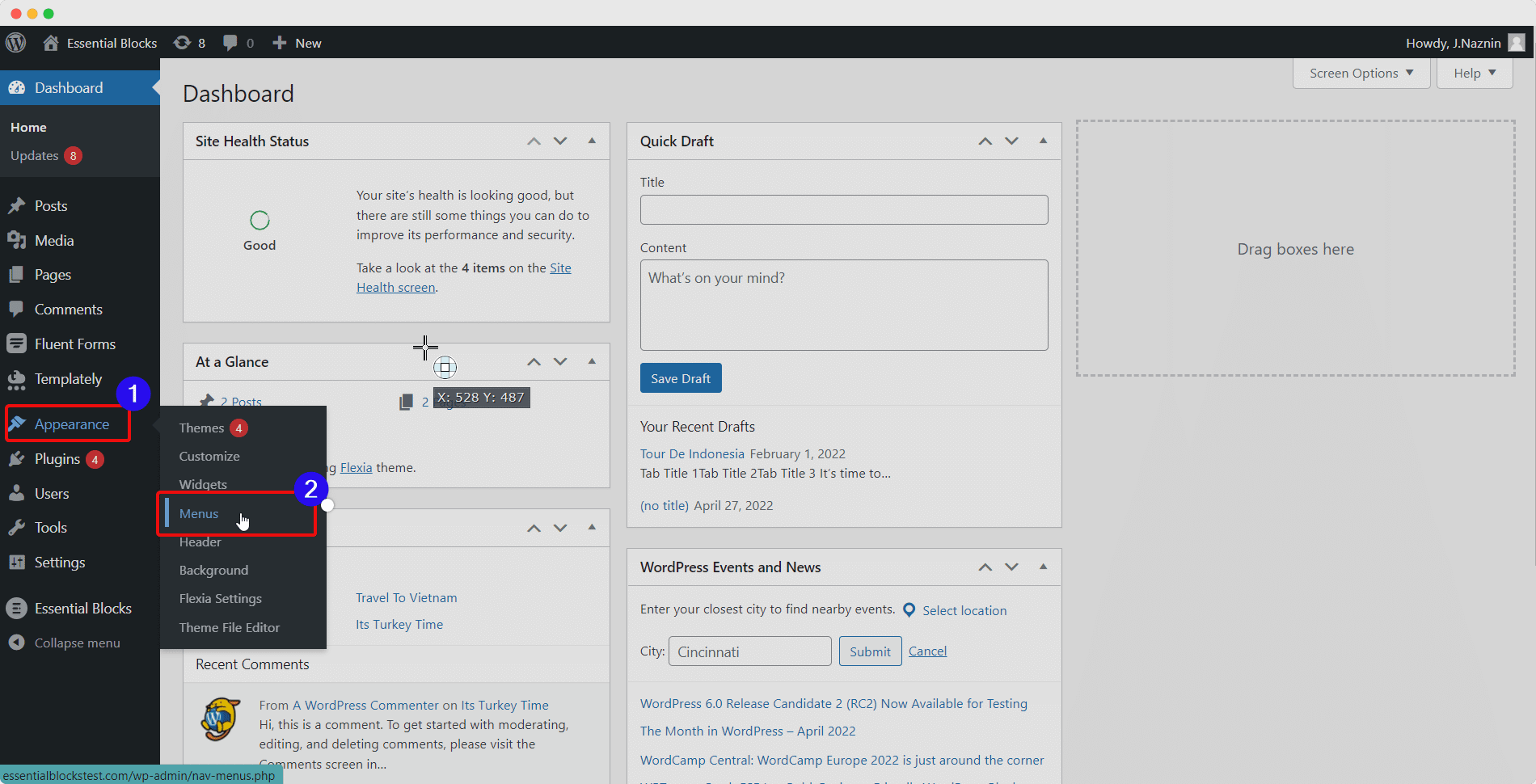
Task: Click the City input field showing Cincinnati
Action: pos(749,651)
